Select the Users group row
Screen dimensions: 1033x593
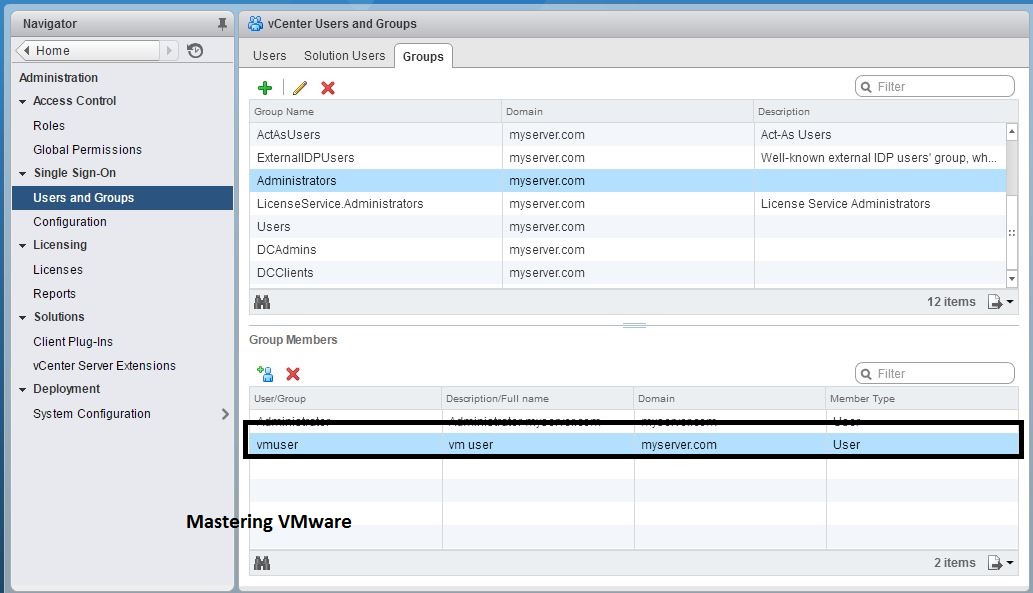click(x=628, y=227)
